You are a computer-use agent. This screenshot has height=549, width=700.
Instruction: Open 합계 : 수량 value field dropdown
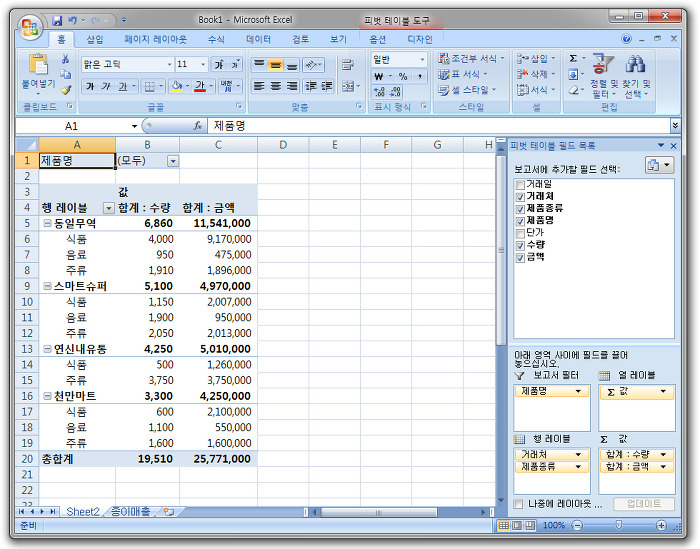tap(663, 454)
